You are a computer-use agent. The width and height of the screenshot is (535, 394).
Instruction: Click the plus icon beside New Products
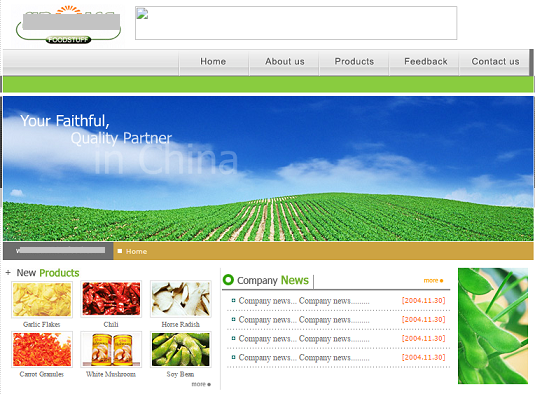tap(8, 273)
